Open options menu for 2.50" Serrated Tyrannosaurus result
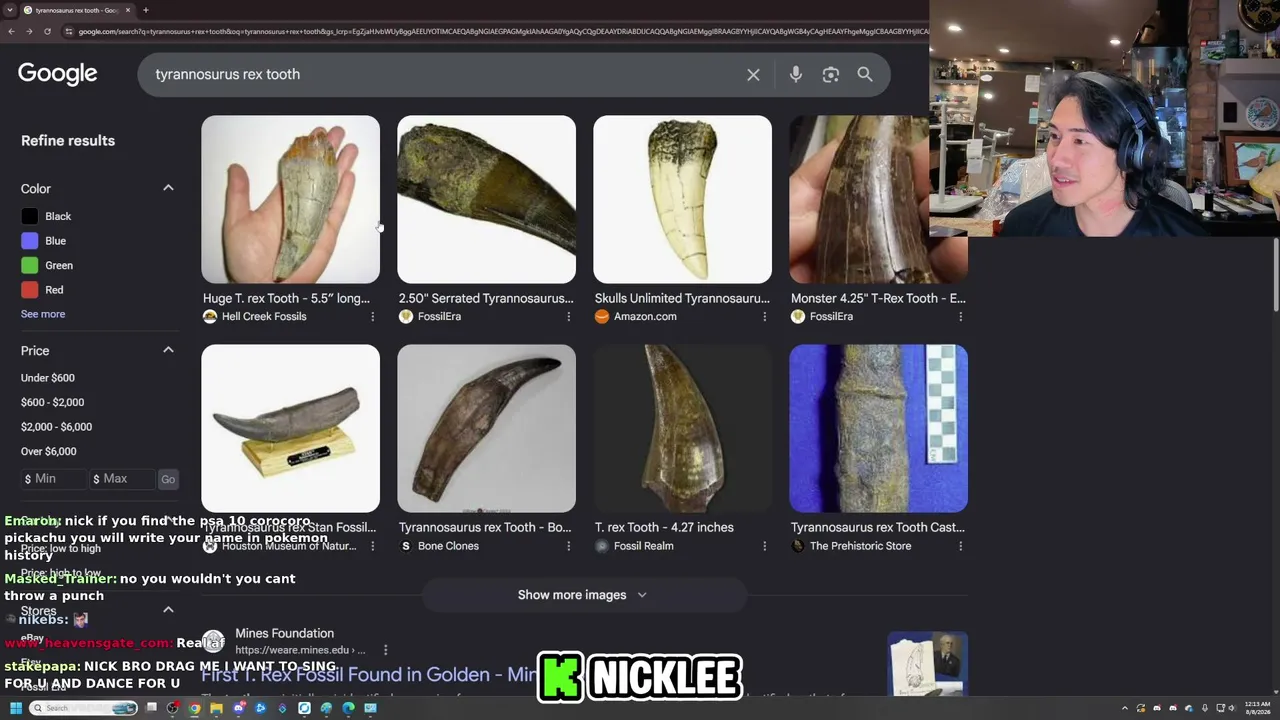This screenshot has height=720, width=1280. point(569,317)
